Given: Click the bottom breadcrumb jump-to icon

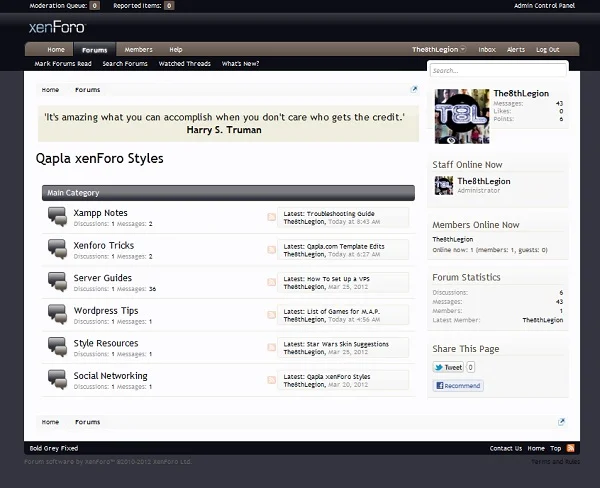Looking at the screenshot, I should (x=561, y=422).
